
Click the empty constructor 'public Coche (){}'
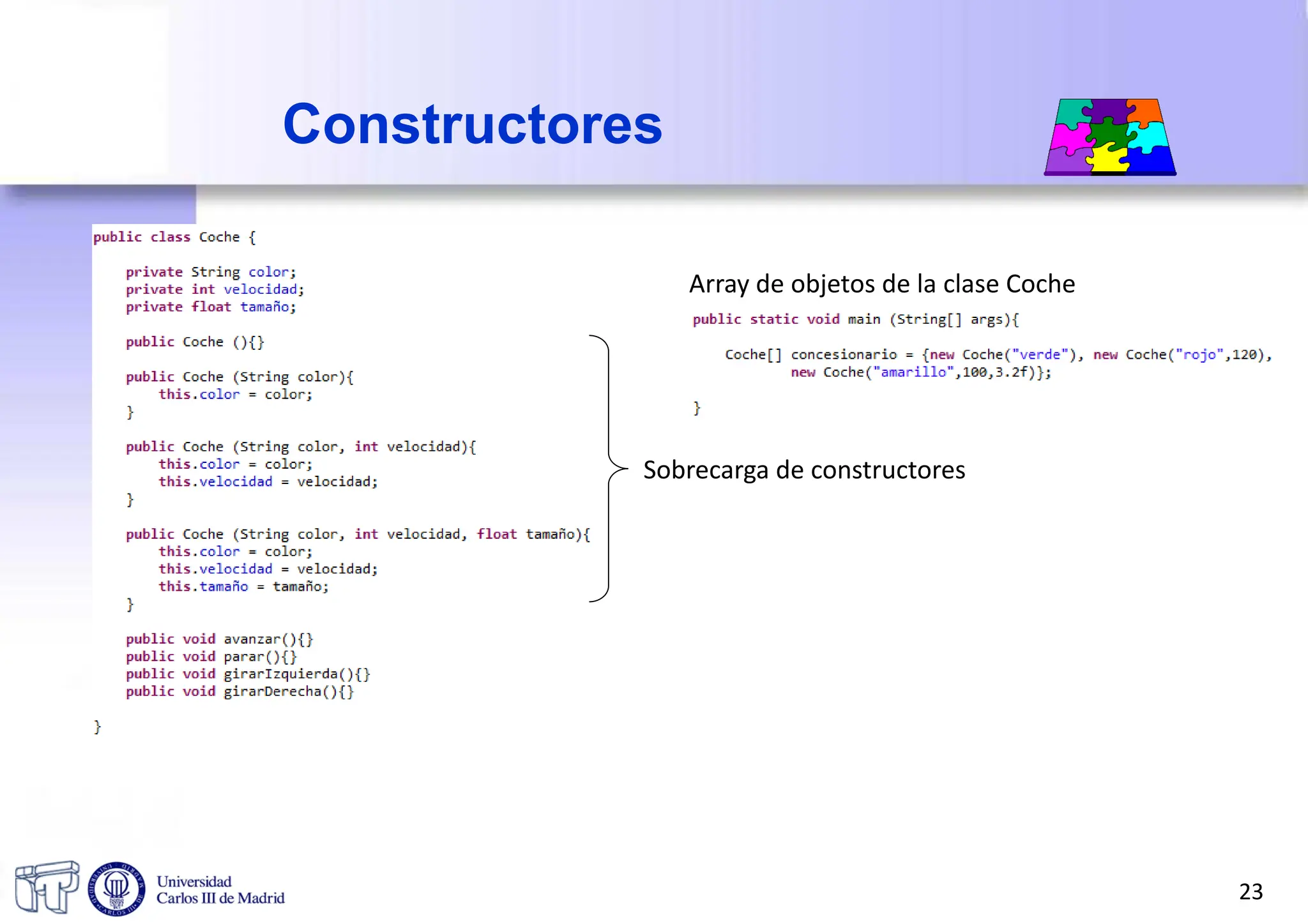(195, 342)
